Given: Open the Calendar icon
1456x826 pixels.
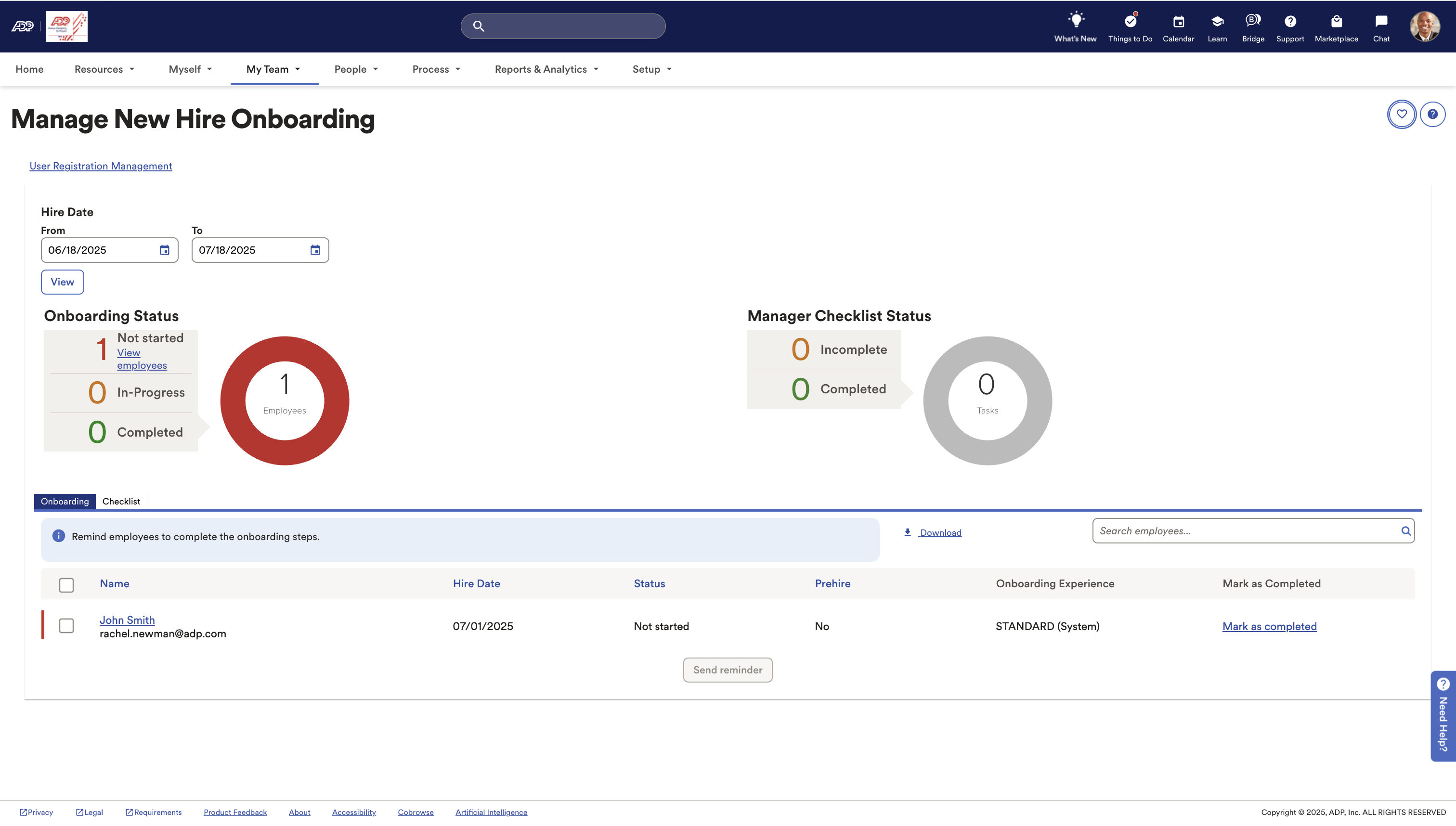Looking at the screenshot, I should point(1179,26).
